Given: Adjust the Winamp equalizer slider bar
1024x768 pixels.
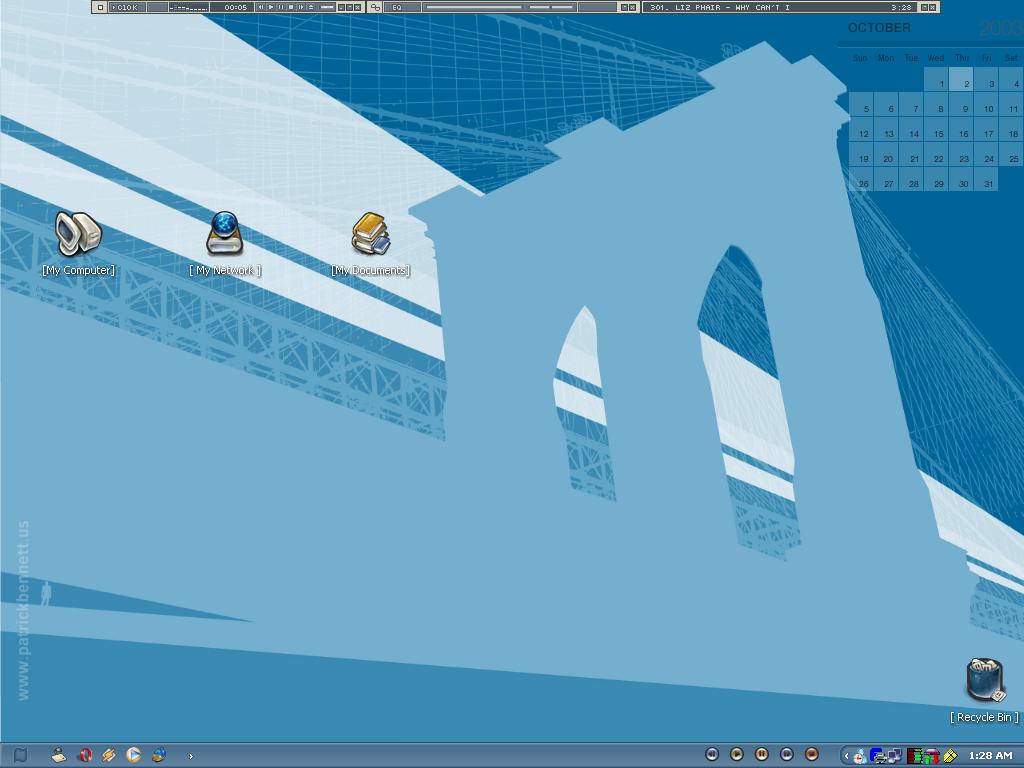Looking at the screenshot, I should [x=500, y=7].
